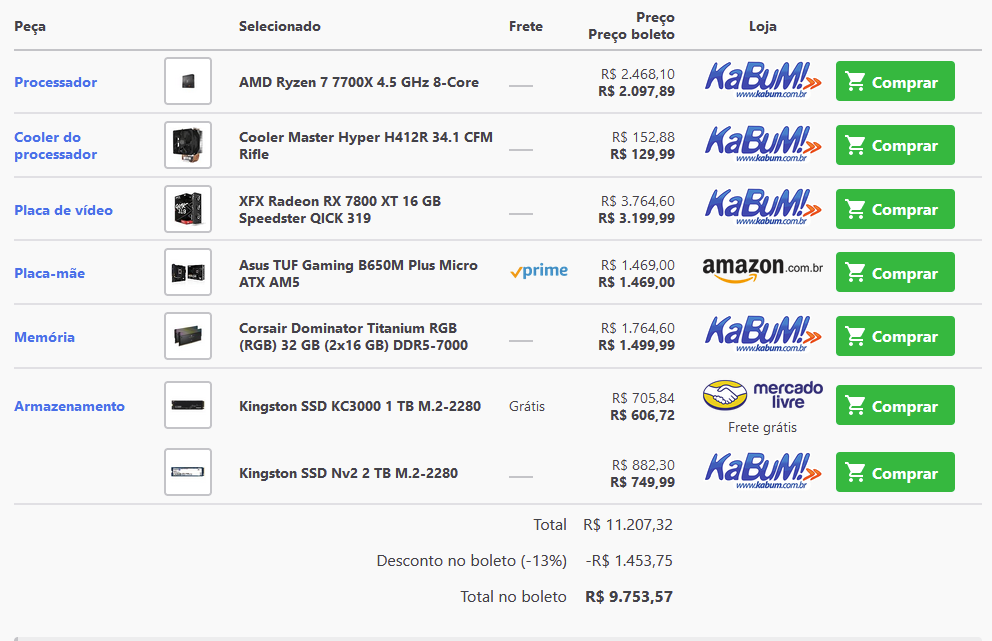The width and height of the screenshot is (992, 641).
Task: Buy the Corsair Dominator Titanium memory
Action: [x=895, y=336]
